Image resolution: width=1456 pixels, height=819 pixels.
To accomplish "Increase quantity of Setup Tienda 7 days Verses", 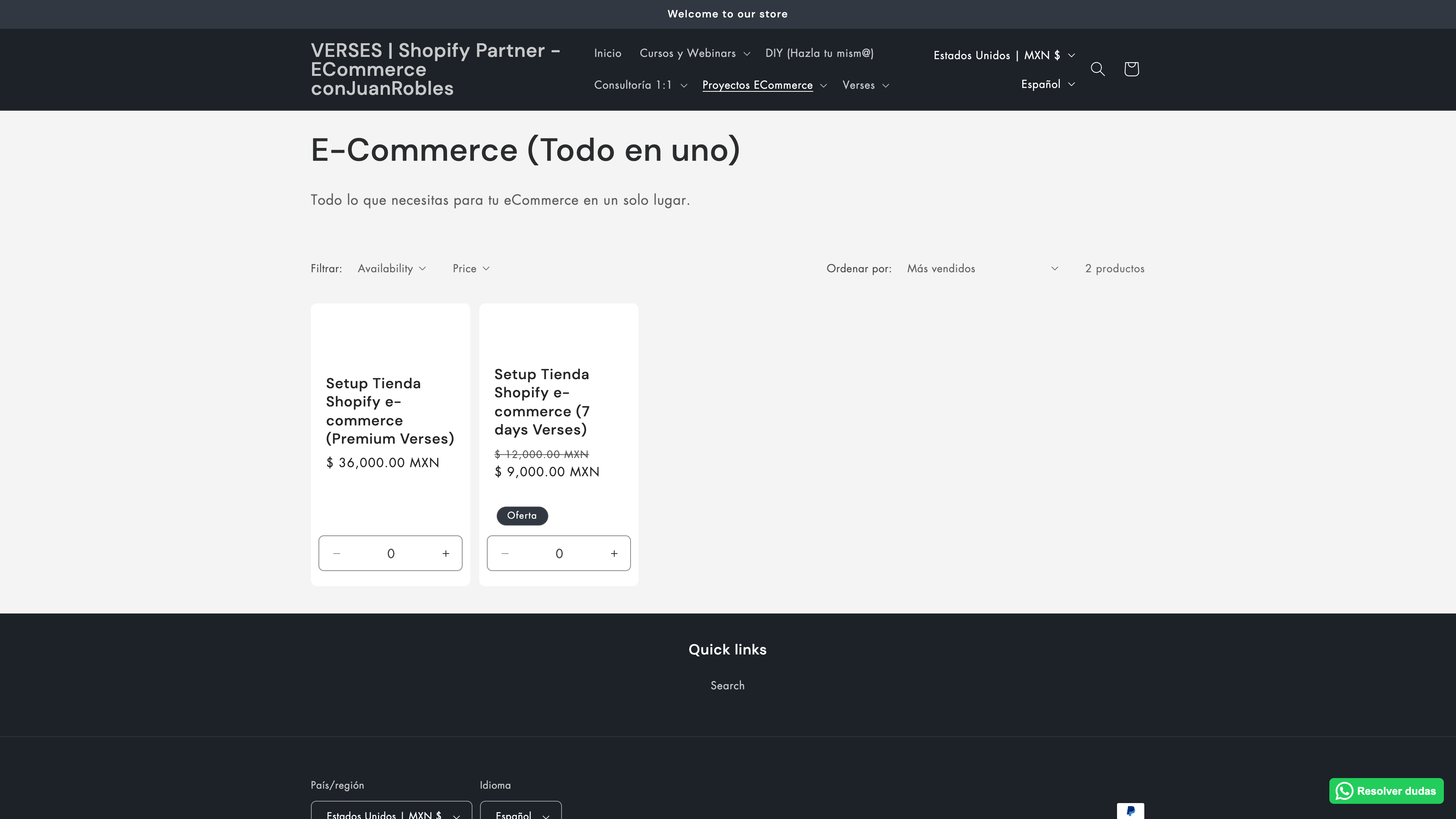I will [614, 553].
